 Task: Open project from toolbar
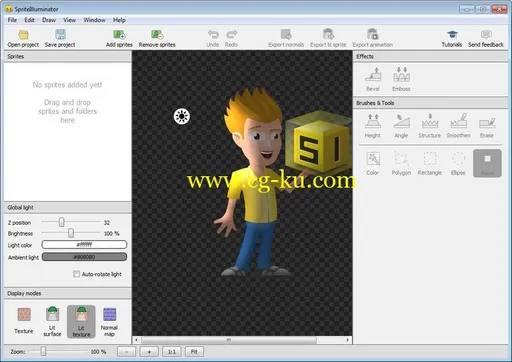23,38
